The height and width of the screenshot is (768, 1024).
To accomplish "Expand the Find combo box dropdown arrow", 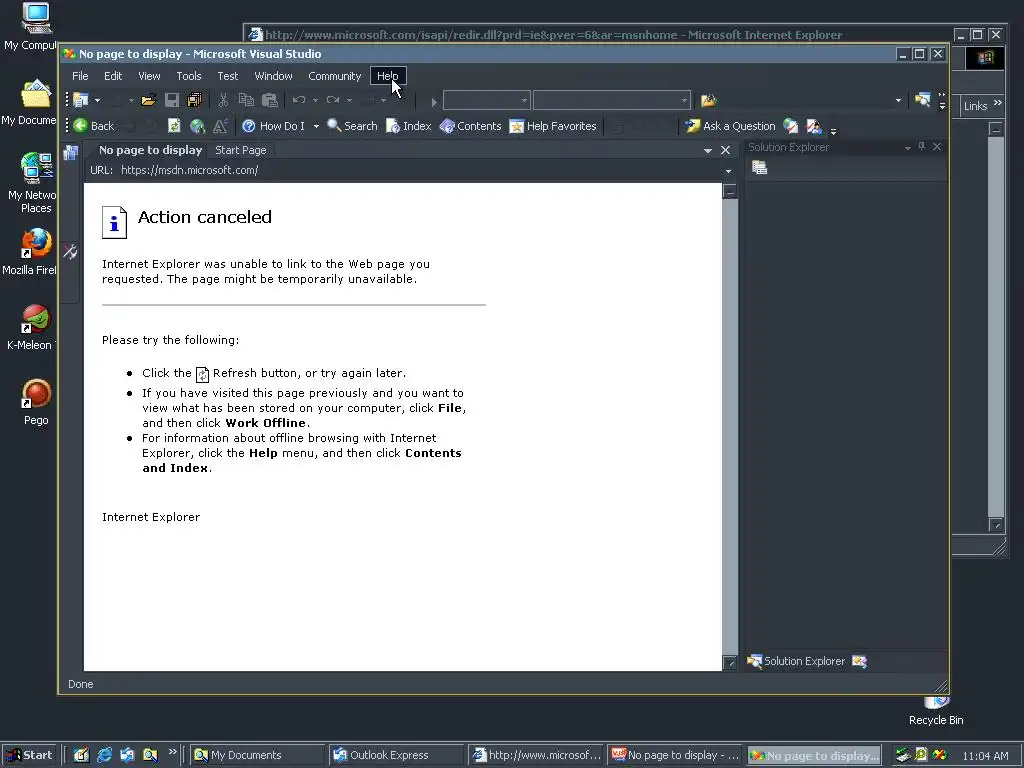I will click(x=898, y=101).
